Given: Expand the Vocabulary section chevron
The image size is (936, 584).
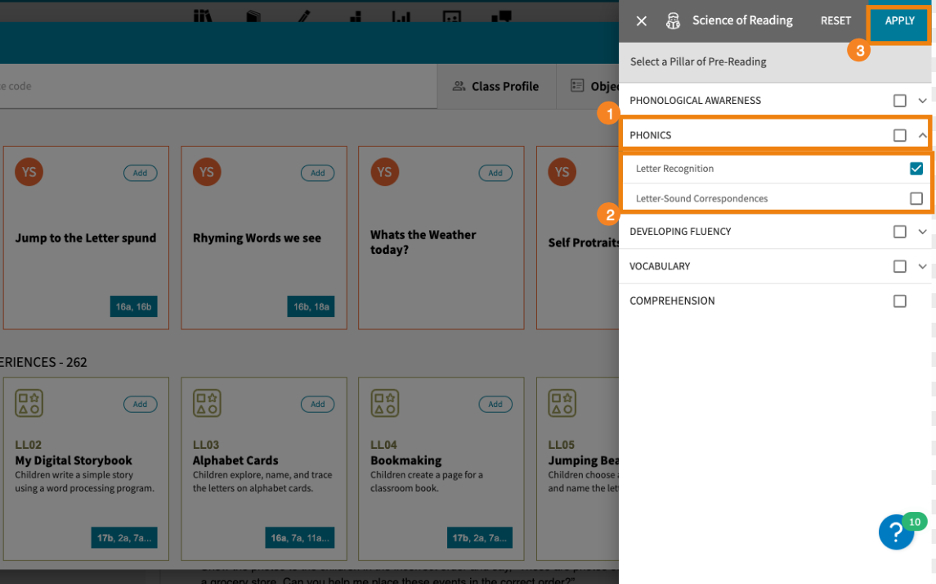Looking at the screenshot, I should [x=923, y=267].
